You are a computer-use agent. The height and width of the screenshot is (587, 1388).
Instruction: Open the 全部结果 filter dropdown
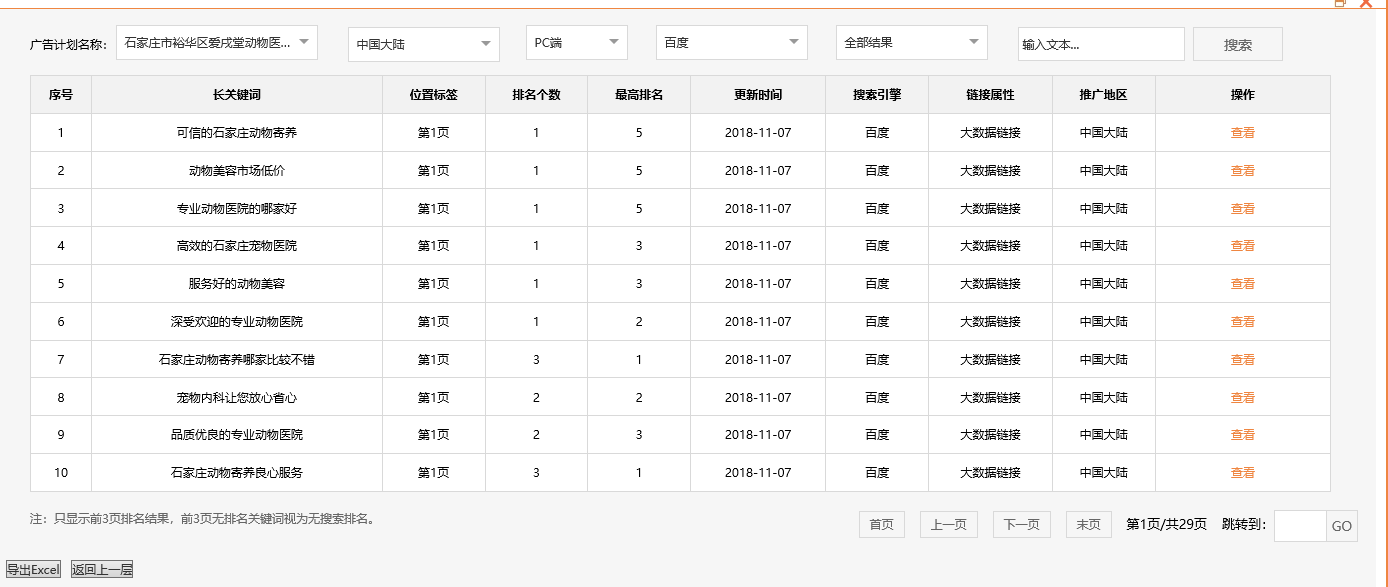[911, 43]
